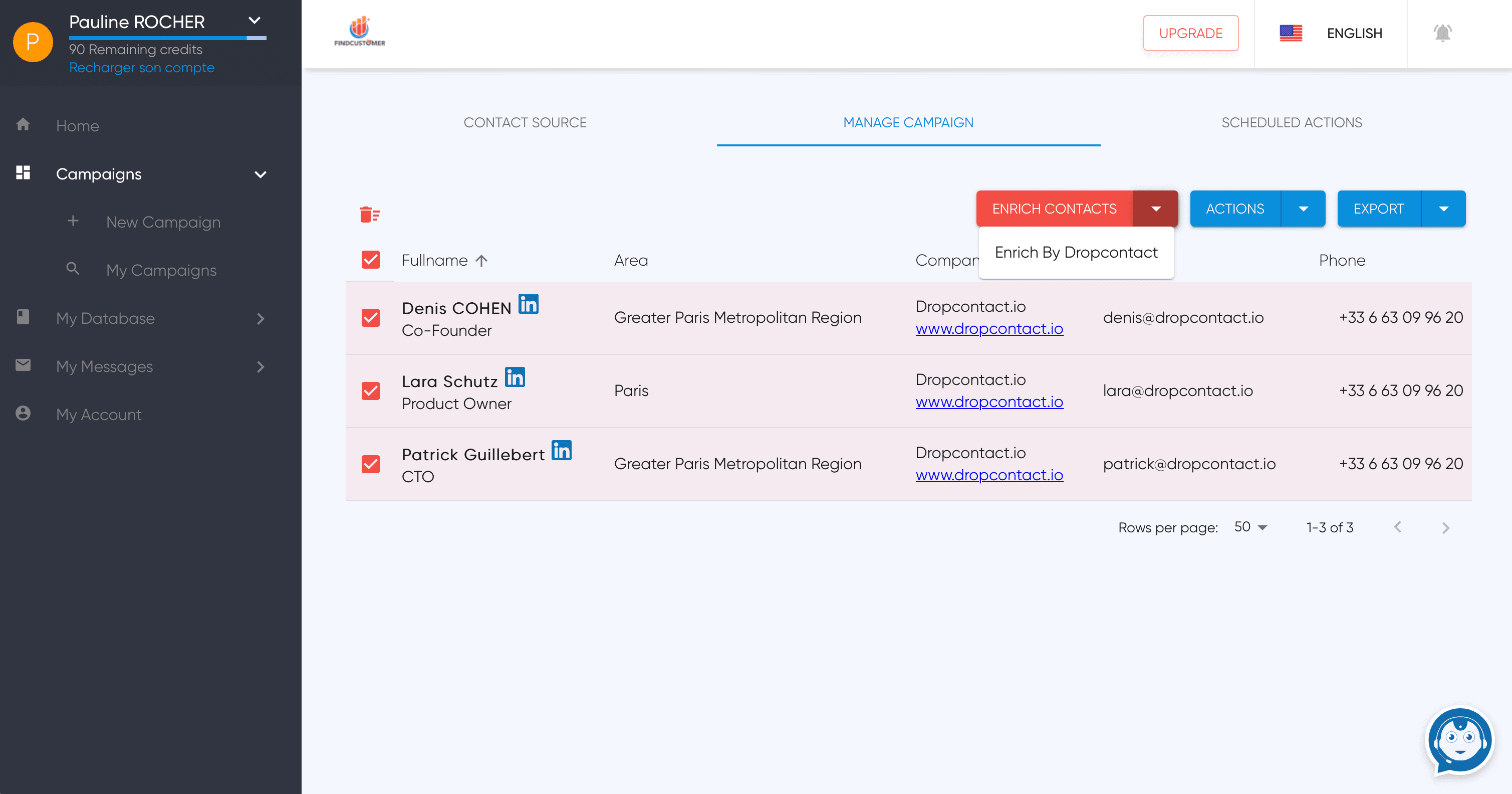1512x794 pixels.
Task: Click the plus icon beside New Campaign
Action: (73, 221)
